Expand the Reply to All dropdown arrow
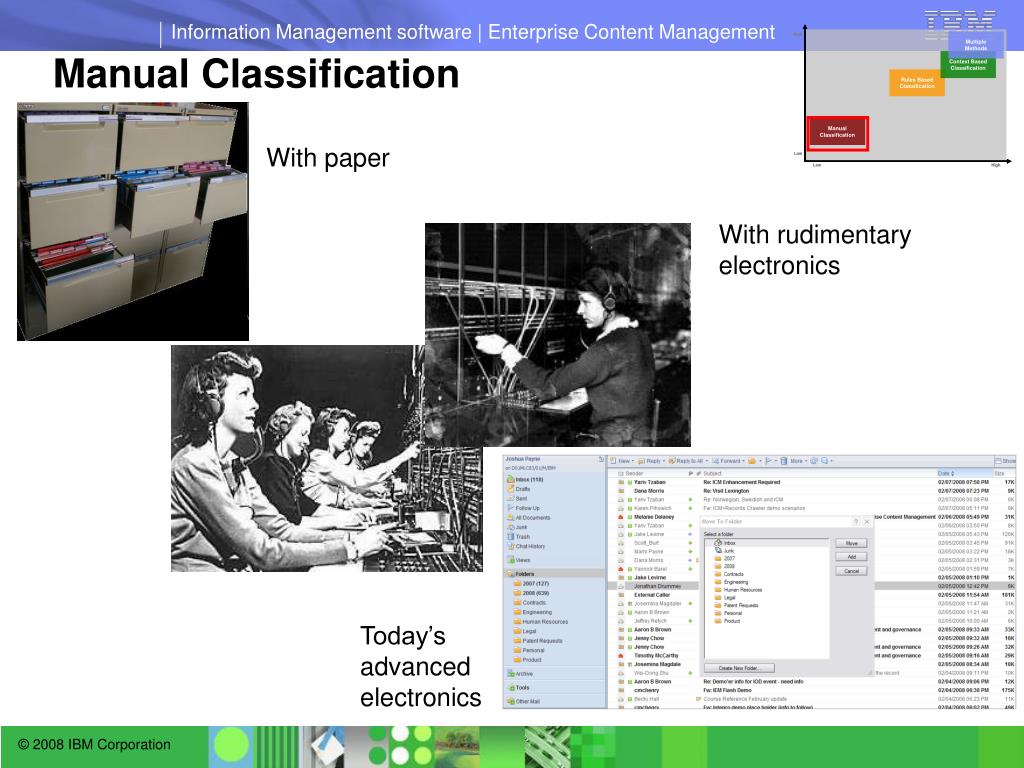Screen dimensions: 1024x768 (705, 461)
